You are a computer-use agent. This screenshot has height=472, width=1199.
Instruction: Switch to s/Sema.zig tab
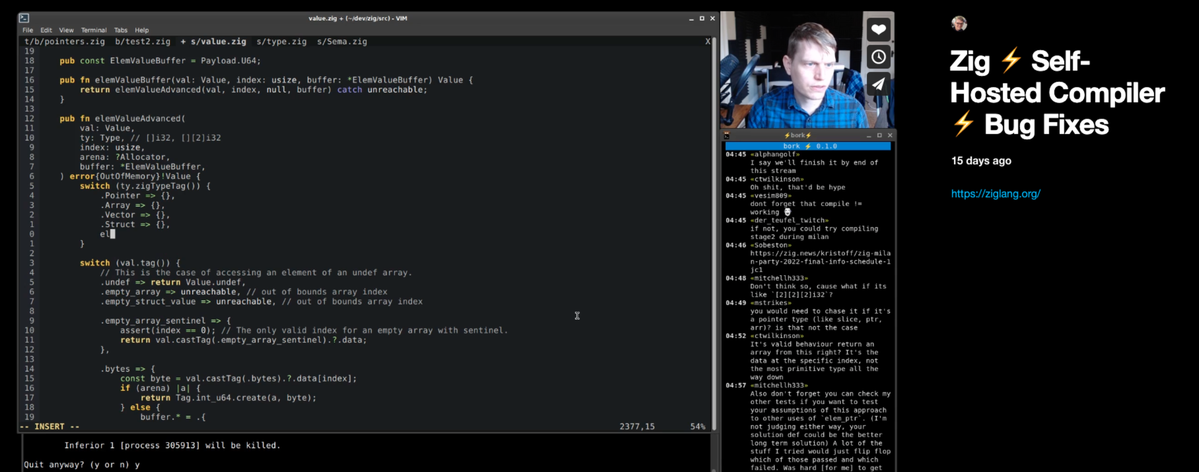[342, 41]
